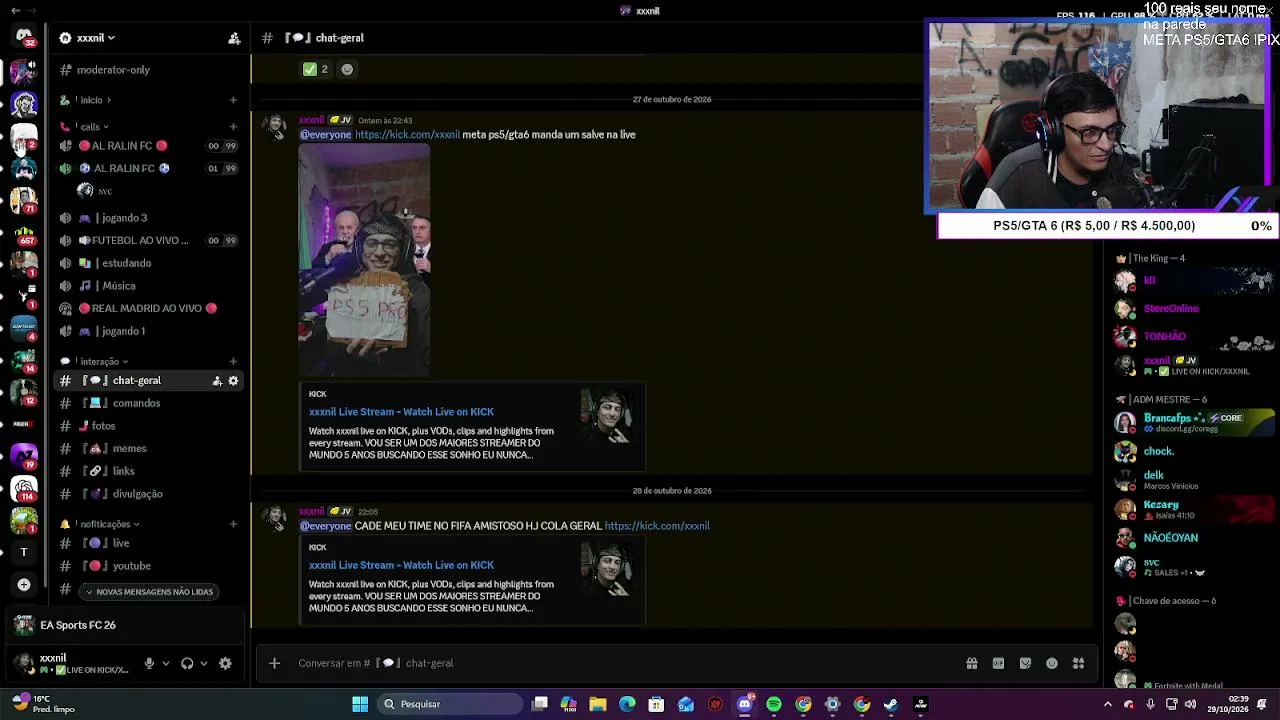Open the apps icon in message bar

tap(1079, 663)
